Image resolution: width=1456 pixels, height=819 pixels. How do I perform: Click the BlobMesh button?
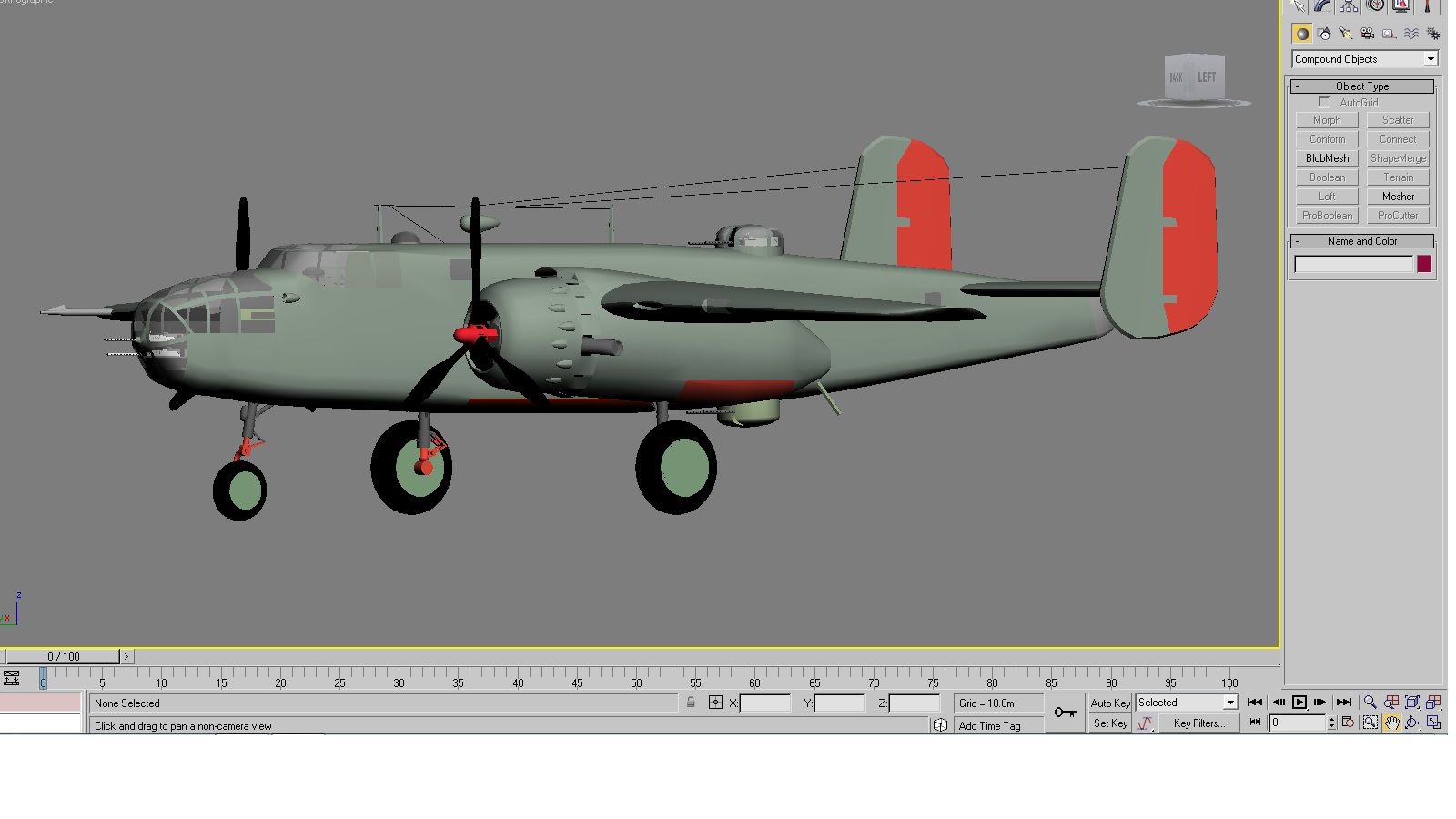coord(1327,158)
